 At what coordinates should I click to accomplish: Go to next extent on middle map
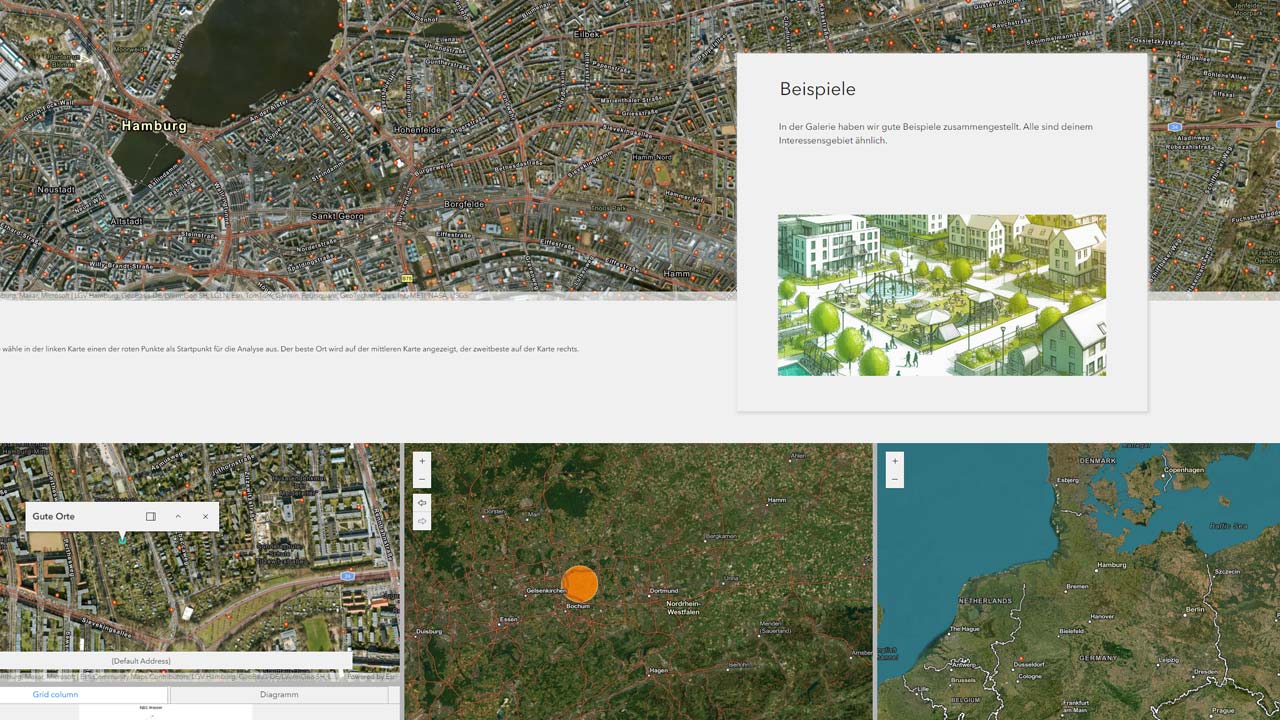422,521
